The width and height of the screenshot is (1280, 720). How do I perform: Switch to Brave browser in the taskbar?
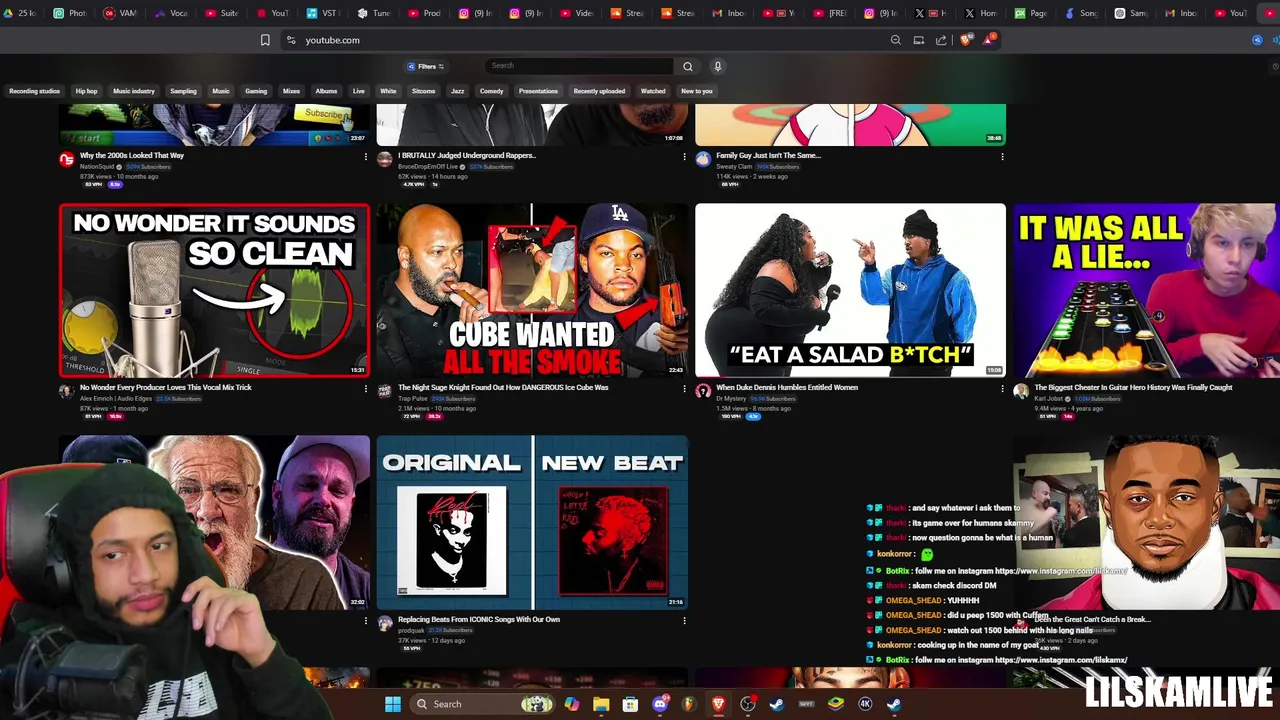pos(718,704)
